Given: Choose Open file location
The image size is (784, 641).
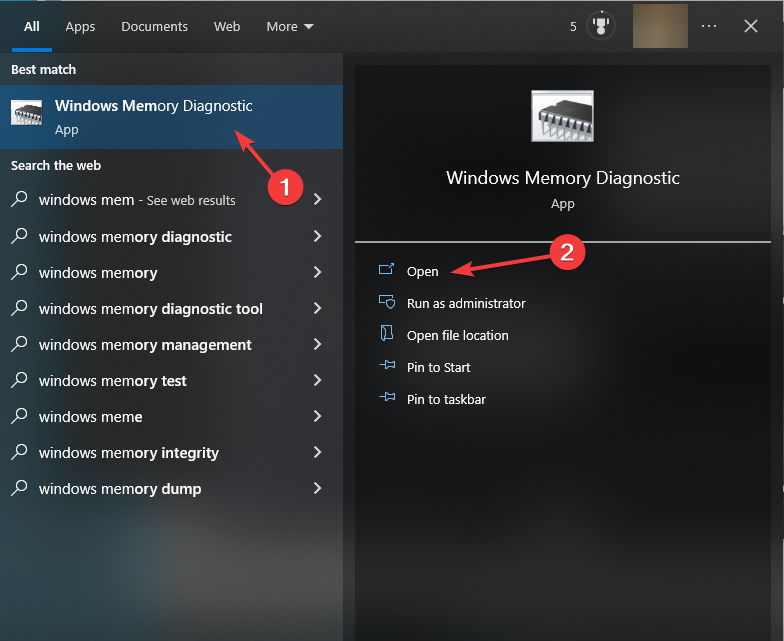Looking at the screenshot, I should pyautogui.click(x=458, y=336).
